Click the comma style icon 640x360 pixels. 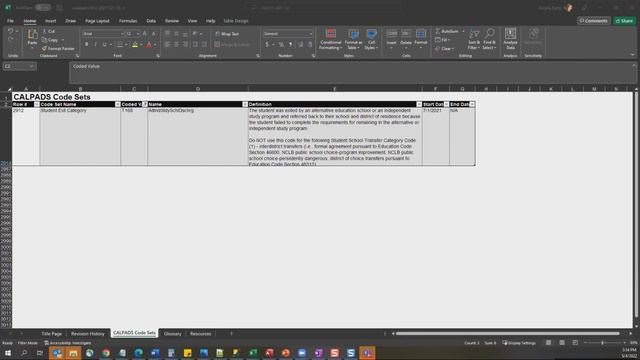291,44
